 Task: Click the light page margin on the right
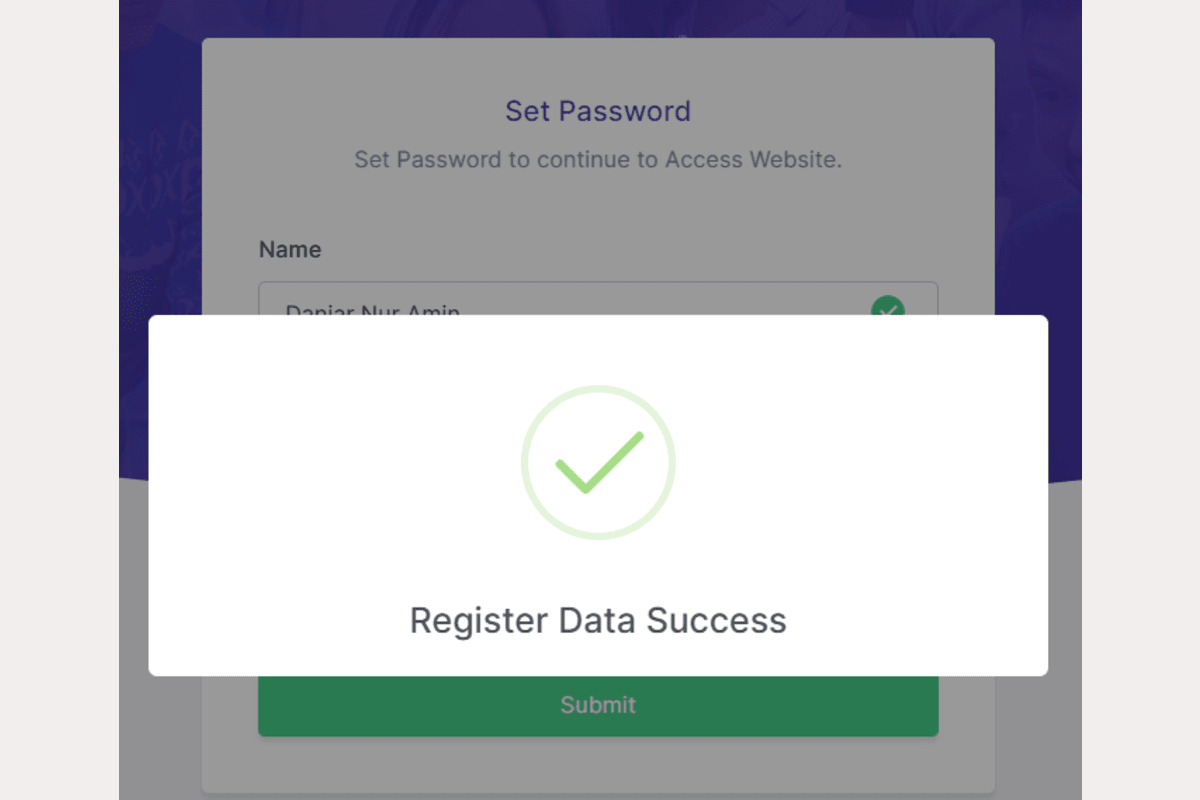pos(1140,400)
